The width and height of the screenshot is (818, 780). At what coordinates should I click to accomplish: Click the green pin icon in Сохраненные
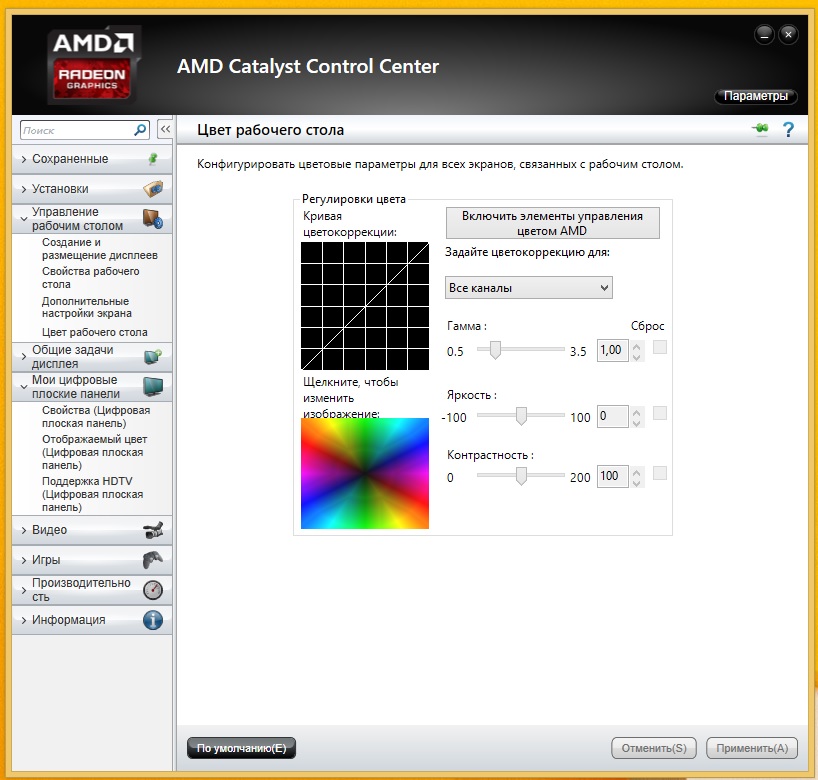[153, 159]
